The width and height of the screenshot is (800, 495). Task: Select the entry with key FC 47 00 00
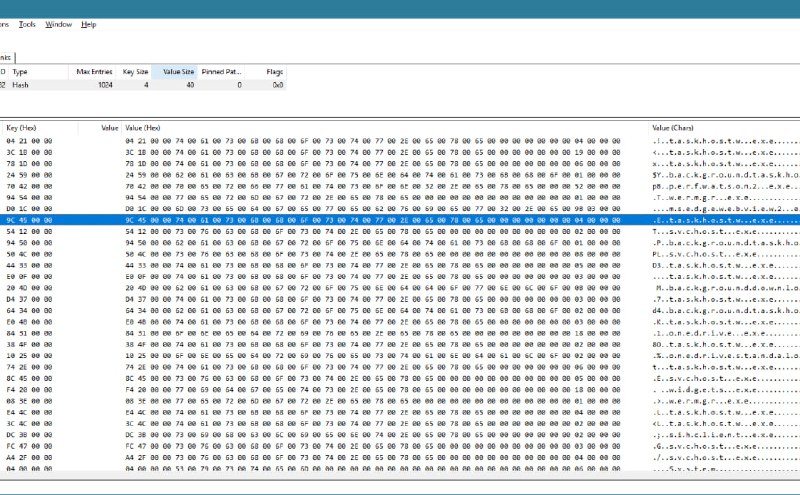[x=29, y=446]
